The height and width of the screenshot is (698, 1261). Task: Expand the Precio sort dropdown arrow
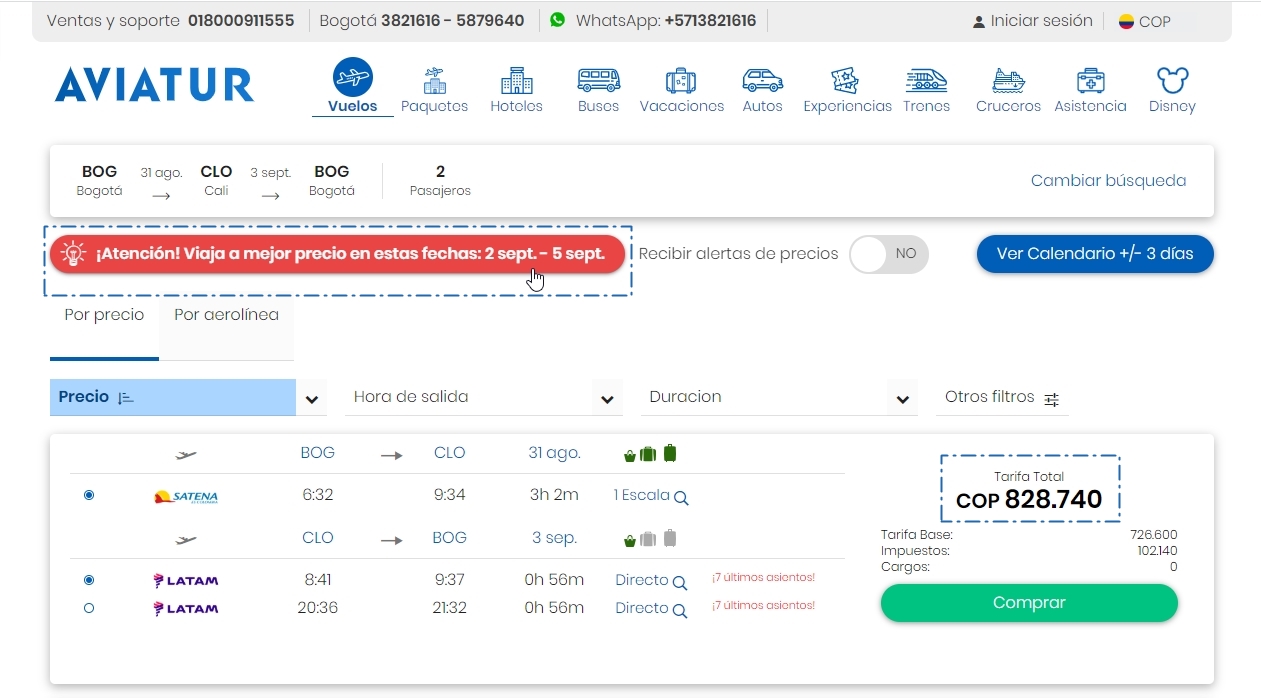tap(312, 399)
